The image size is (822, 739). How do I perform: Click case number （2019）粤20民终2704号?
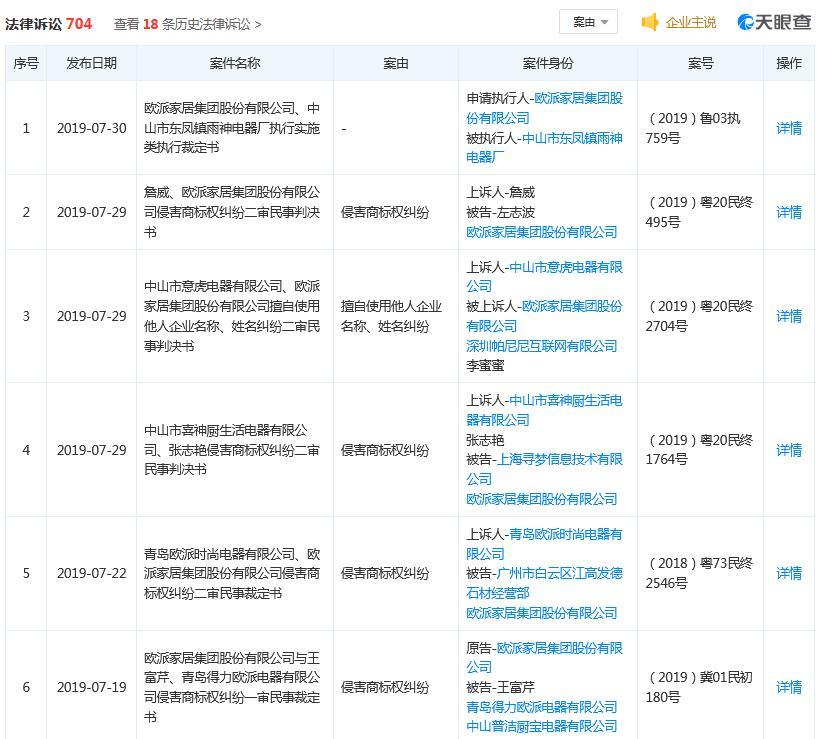click(699, 316)
